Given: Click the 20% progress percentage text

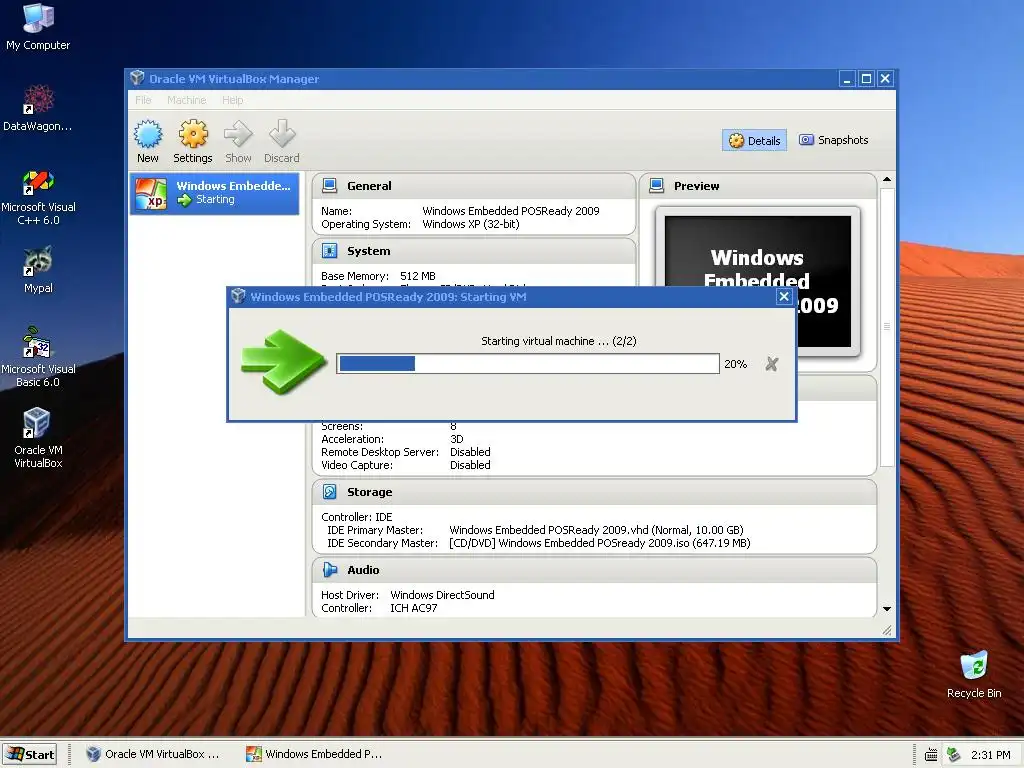Looking at the screenshot, I should pos(735,364).
